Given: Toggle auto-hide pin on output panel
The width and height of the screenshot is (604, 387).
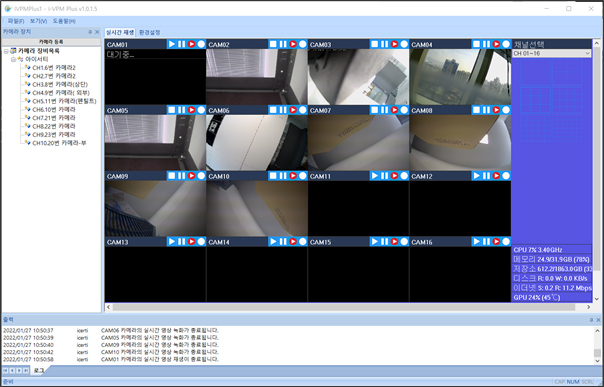Looking at the screenshot, I should tap(591, 320).
